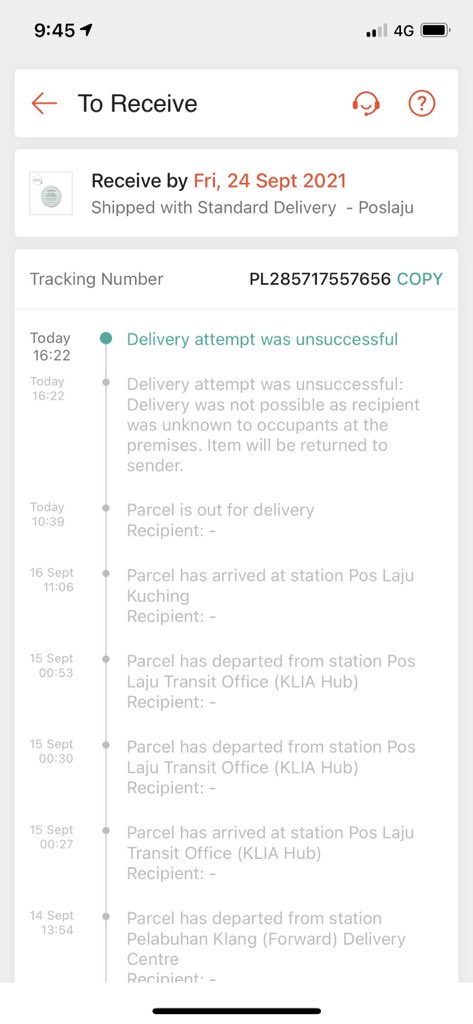This screenshot has height=1024, width=473.
Task: Tap the "To Receive" page title
Action: pos(137,103)
